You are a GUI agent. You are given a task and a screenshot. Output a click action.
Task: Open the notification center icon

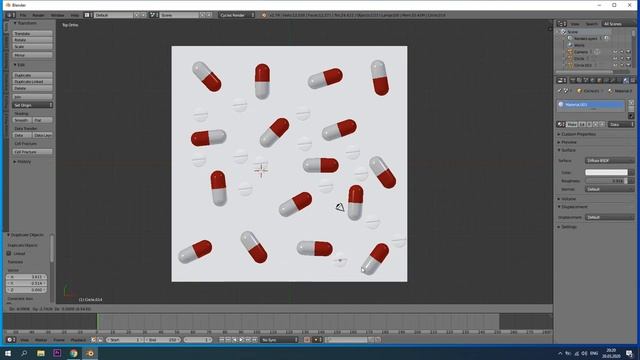point(629,353)
